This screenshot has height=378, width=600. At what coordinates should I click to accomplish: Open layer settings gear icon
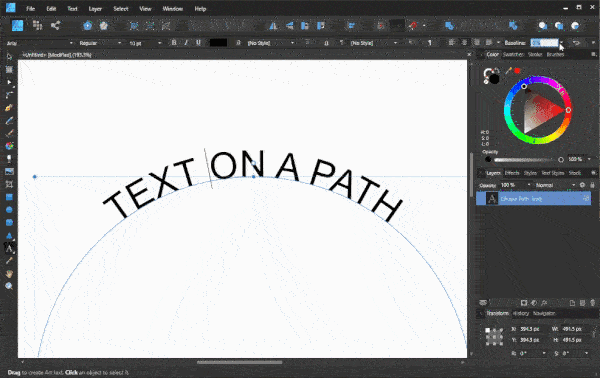tap(582, 185)
